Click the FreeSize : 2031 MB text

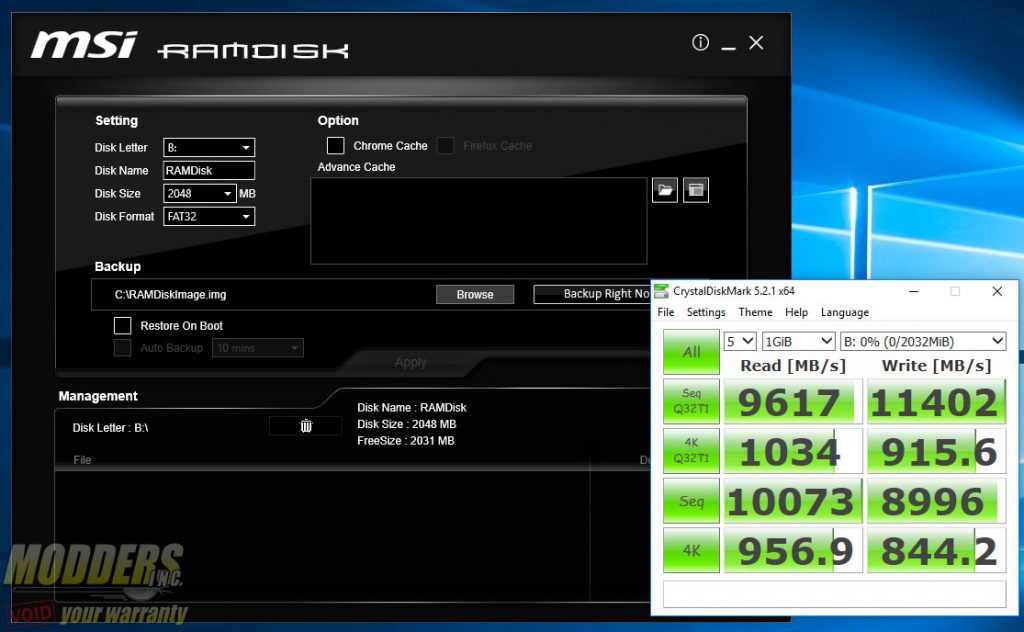pyautogui.click(x=406, y=441)
